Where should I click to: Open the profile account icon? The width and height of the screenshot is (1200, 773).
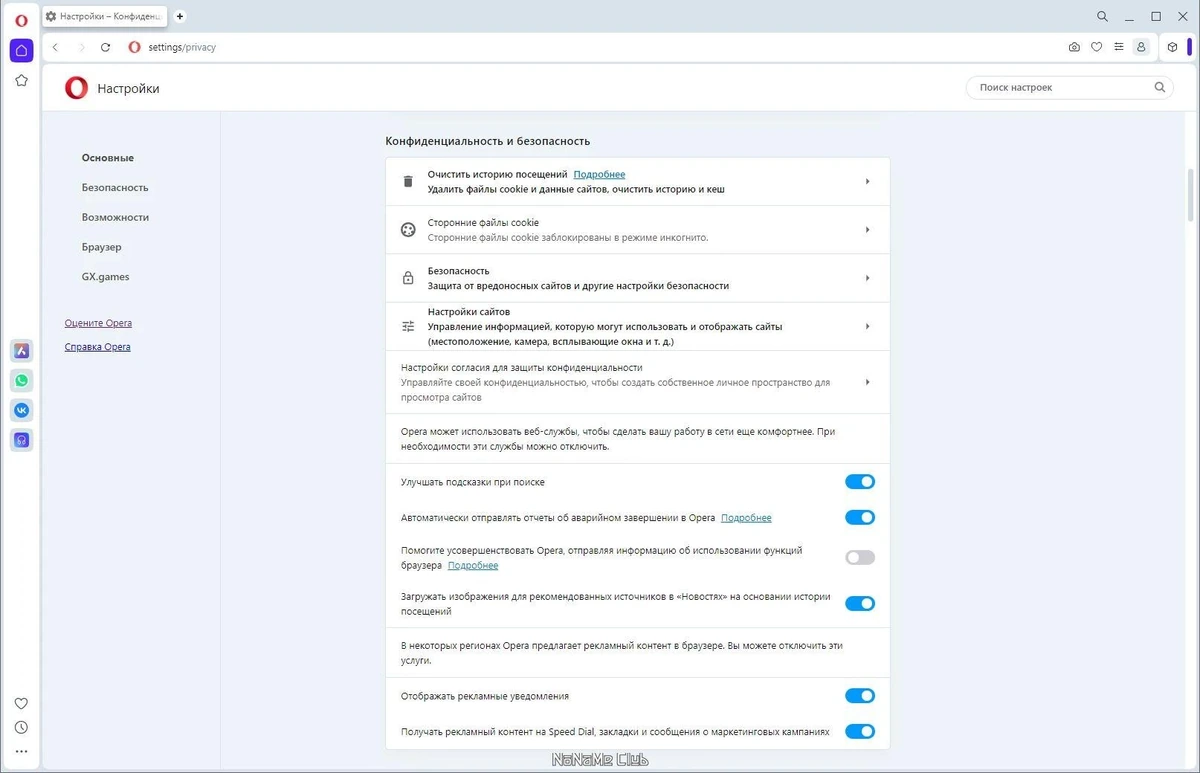point(1140,47)
